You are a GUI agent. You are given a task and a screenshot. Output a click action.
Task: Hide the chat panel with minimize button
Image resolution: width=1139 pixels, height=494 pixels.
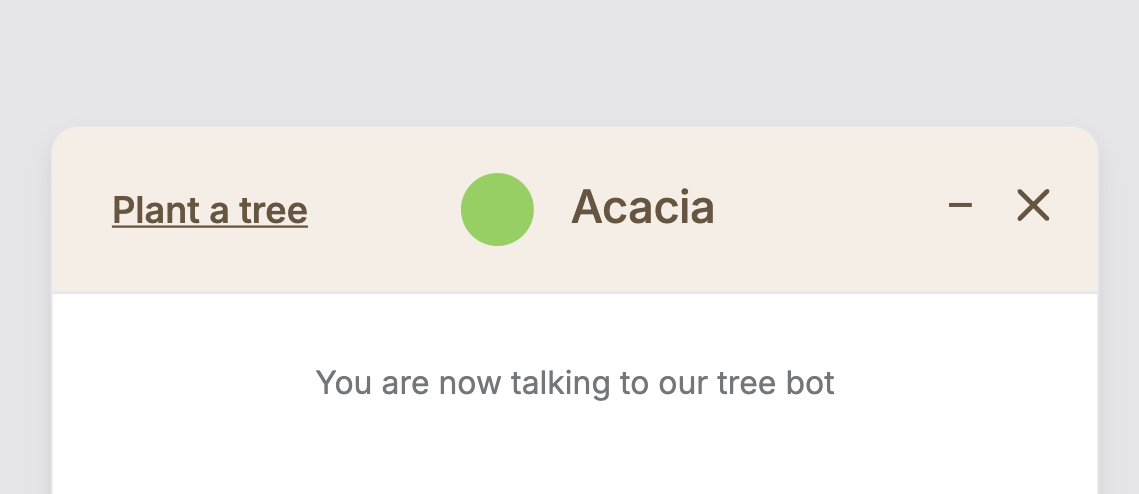tap(960, 206)
